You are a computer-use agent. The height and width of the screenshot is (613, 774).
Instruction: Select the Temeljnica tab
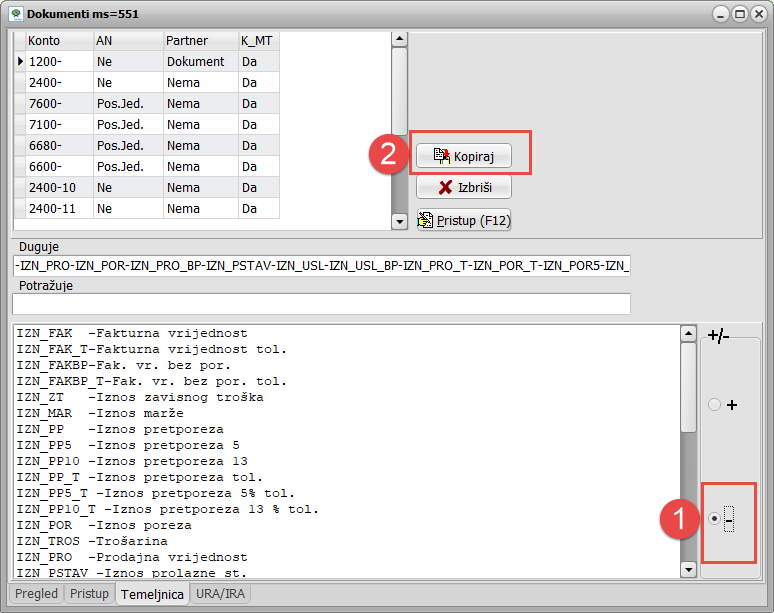coord(152,594)
